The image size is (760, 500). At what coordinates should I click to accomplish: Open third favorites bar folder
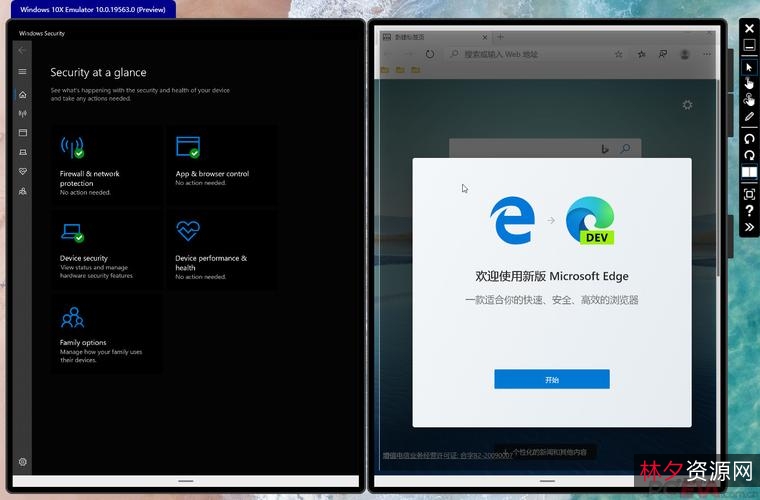point(416,70)
